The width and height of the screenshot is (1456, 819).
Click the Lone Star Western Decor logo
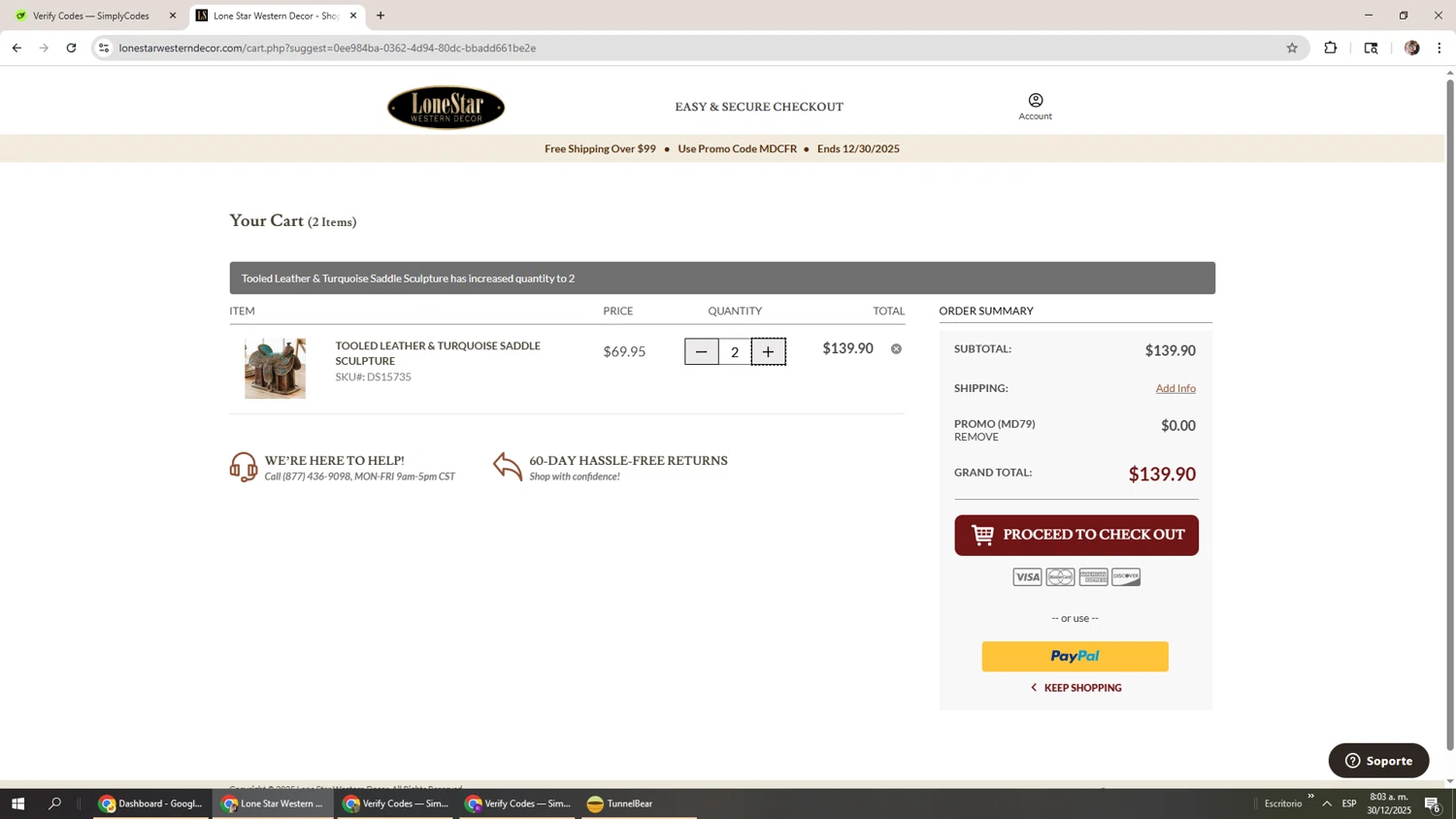tap(446, 107)
